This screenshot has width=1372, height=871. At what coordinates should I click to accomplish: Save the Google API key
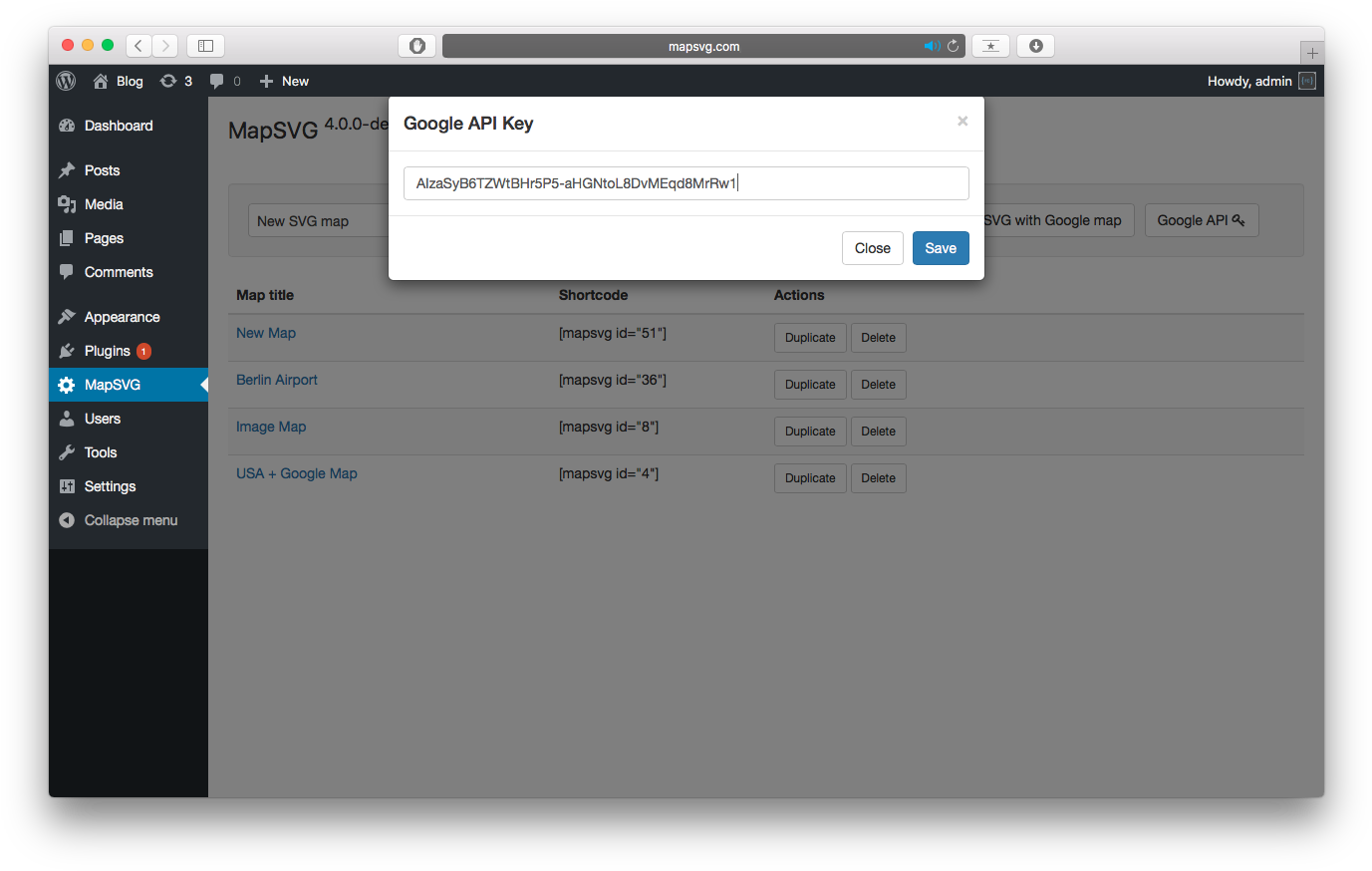[940, 247]
